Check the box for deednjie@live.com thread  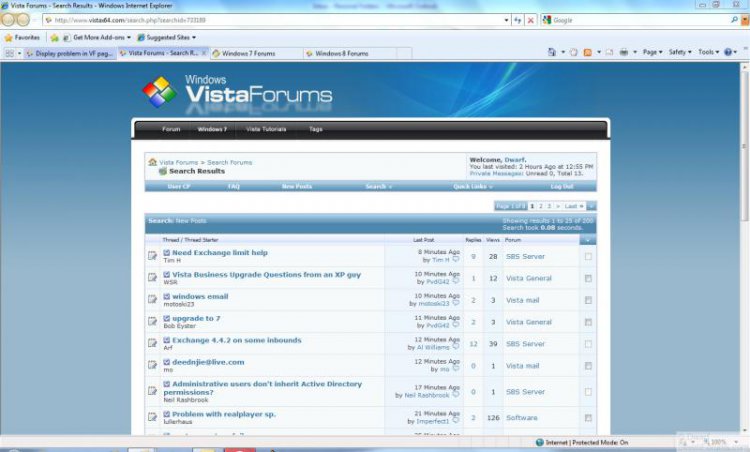point(588,366)
